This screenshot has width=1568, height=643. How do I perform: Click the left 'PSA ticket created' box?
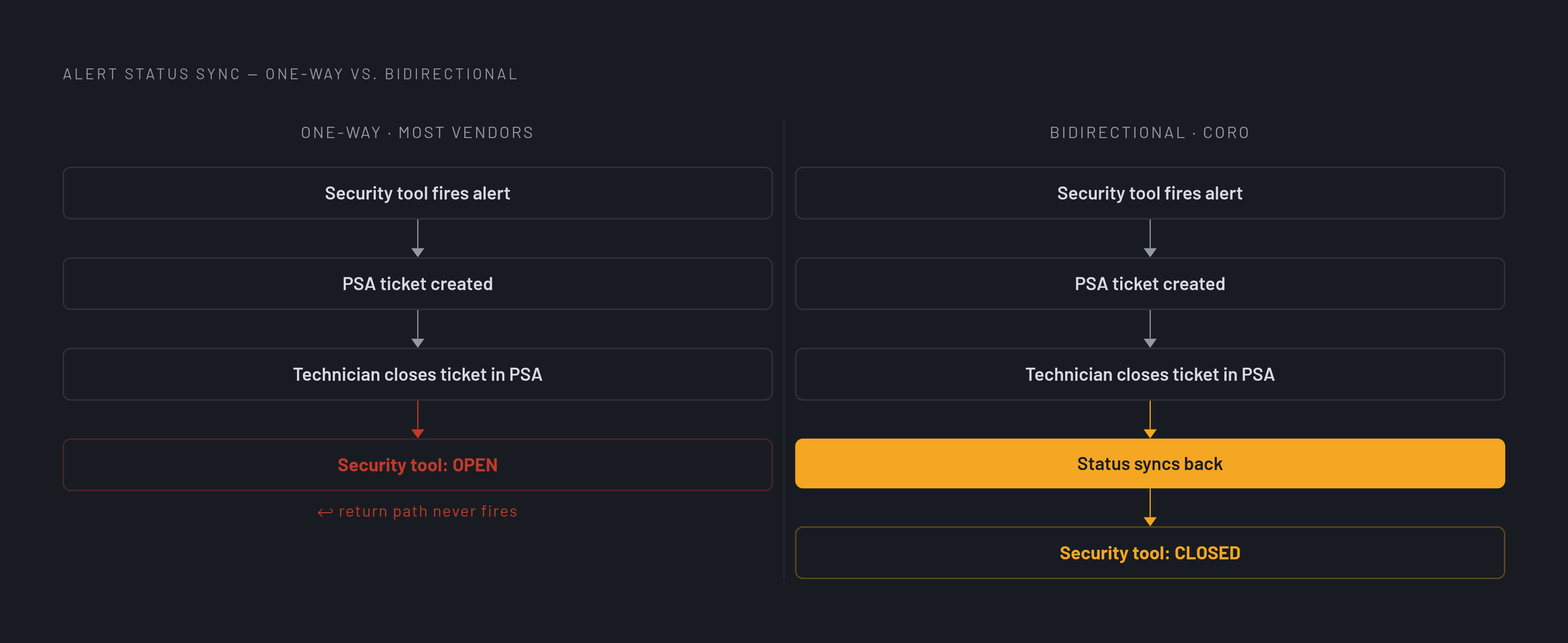click(418, 284)
